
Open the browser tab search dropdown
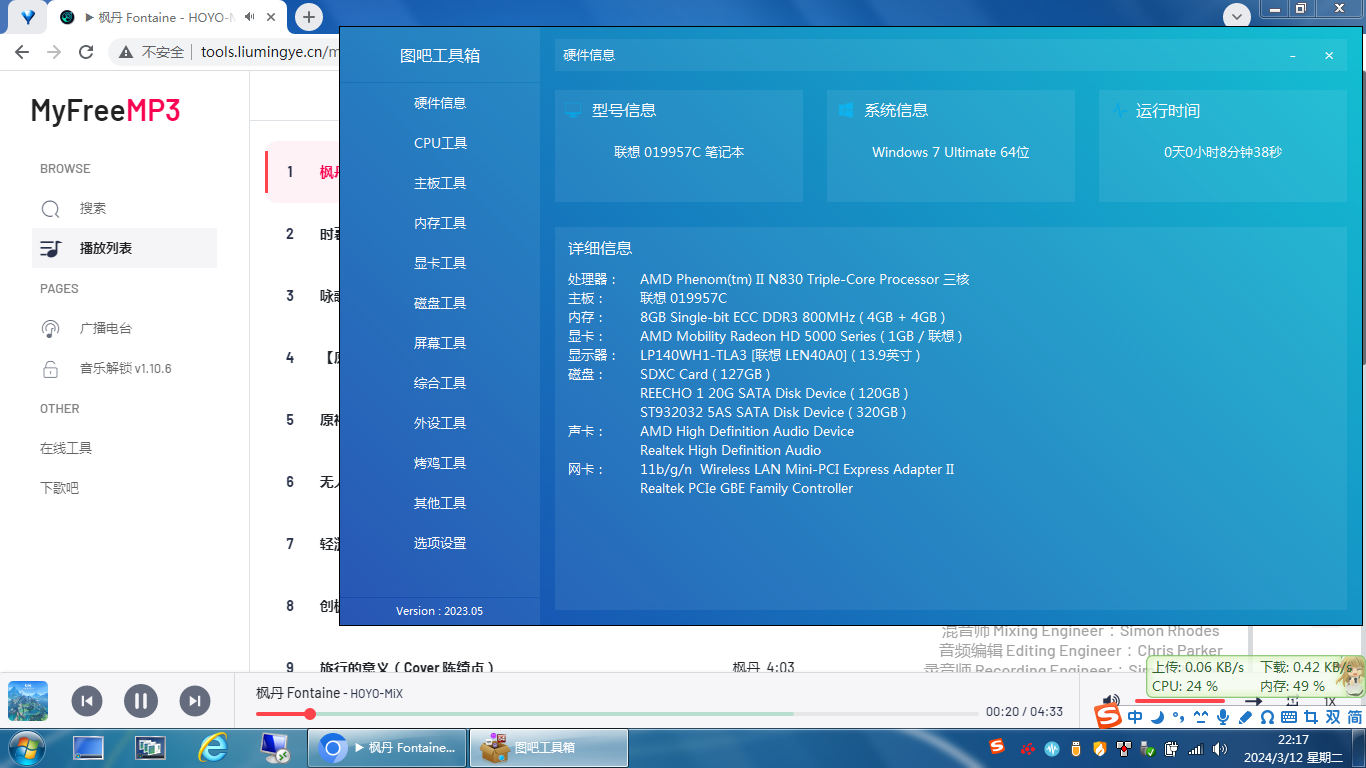pos(1238,16)
